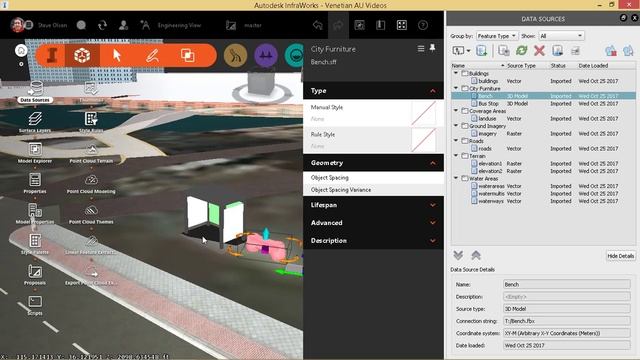Open the help question mark icon

click(423, 25)
